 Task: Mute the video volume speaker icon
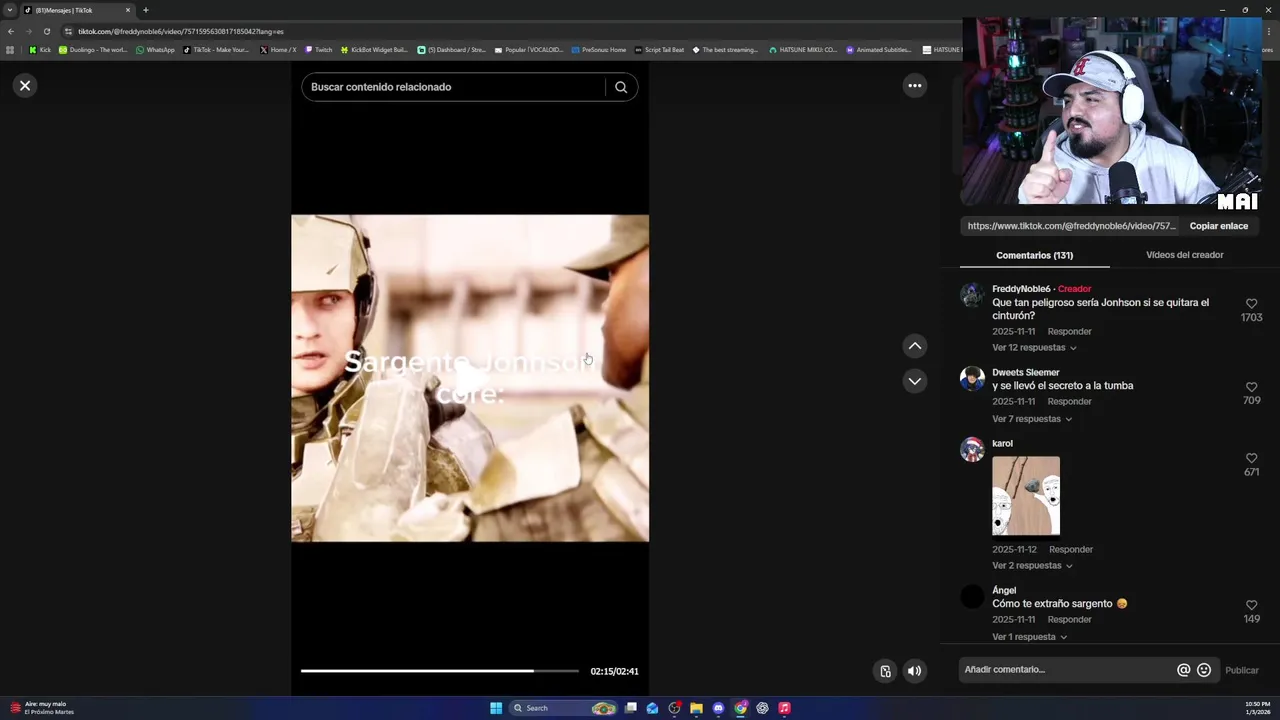click(x=914, y=671)
